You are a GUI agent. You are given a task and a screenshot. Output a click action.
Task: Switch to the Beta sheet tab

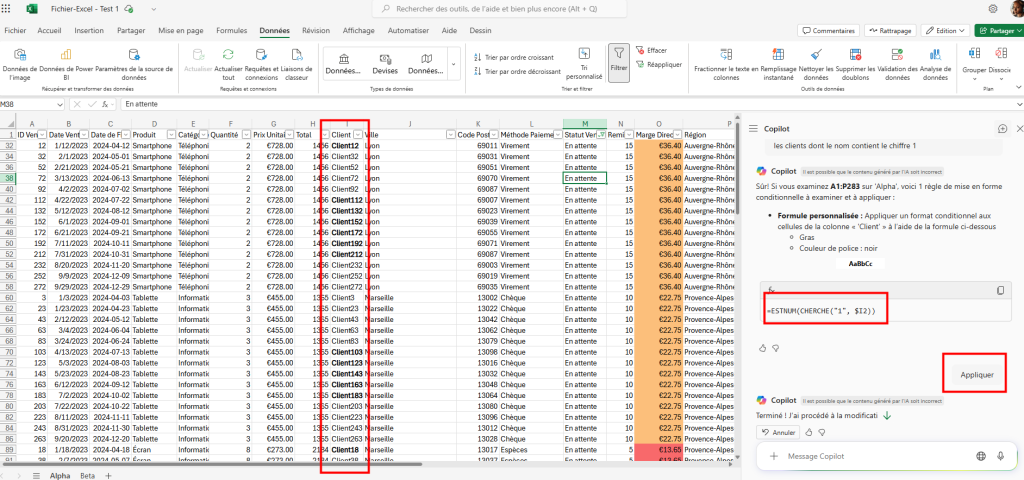coord(88,475)
